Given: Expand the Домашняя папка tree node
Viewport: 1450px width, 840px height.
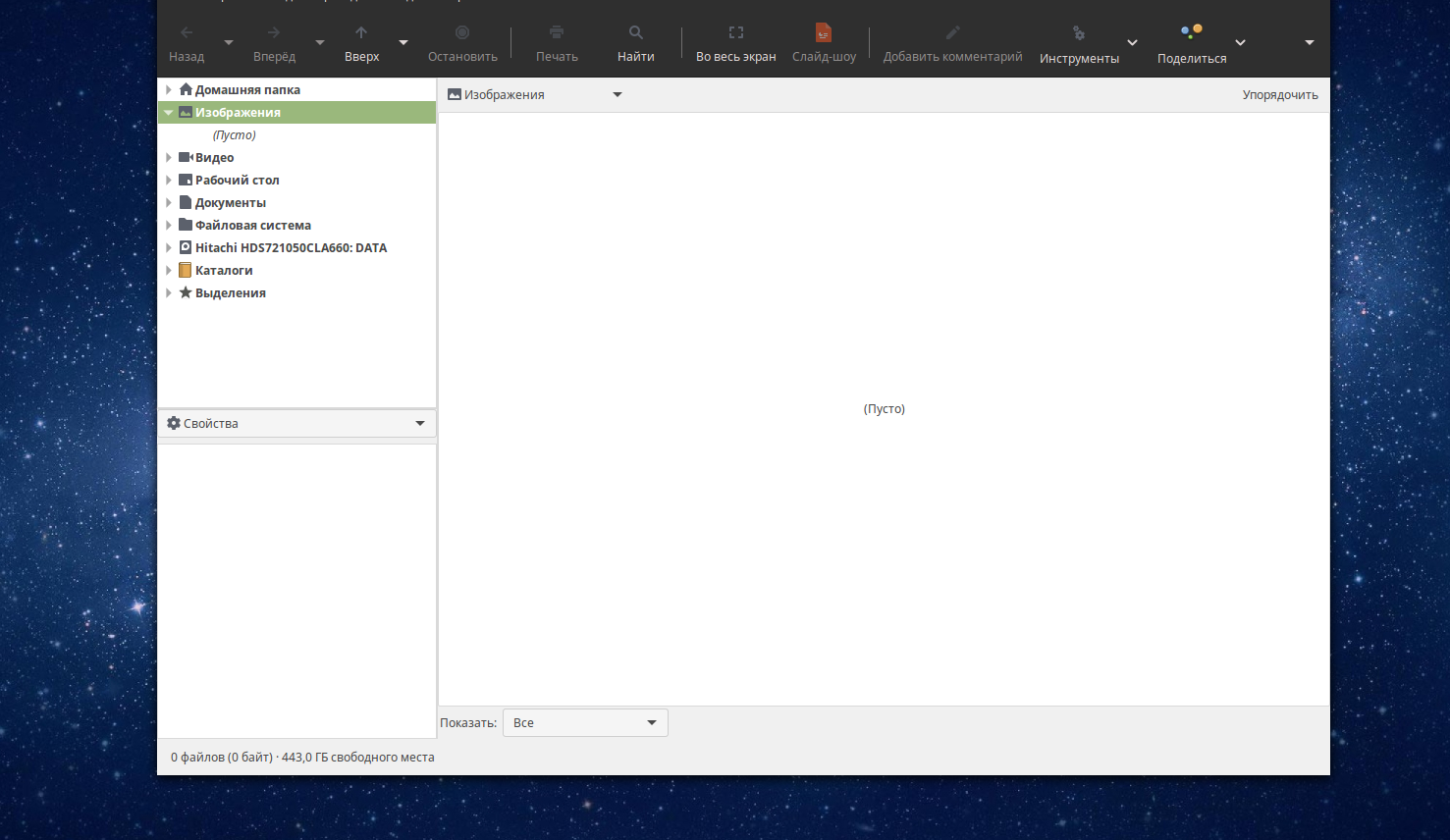Looking at the screenshot, I should point(169,89).
